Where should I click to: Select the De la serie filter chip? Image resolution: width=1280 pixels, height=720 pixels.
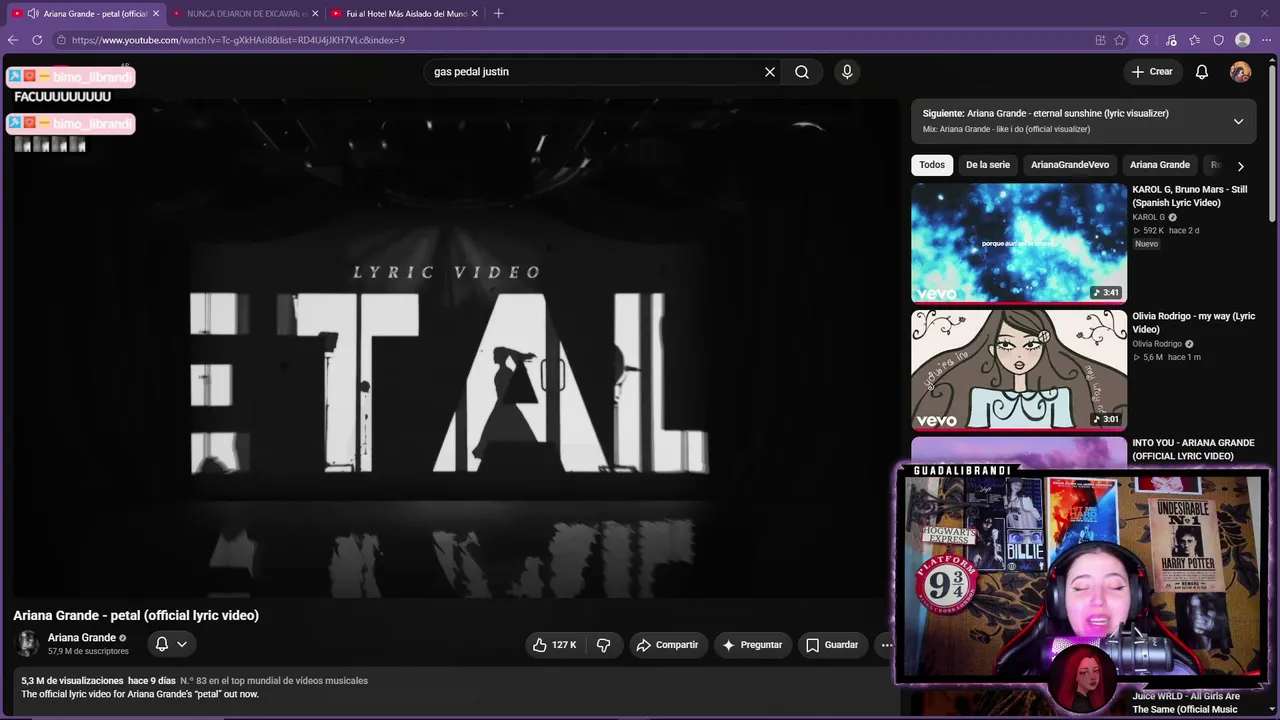pyautogui.click(x=988, y=165)
